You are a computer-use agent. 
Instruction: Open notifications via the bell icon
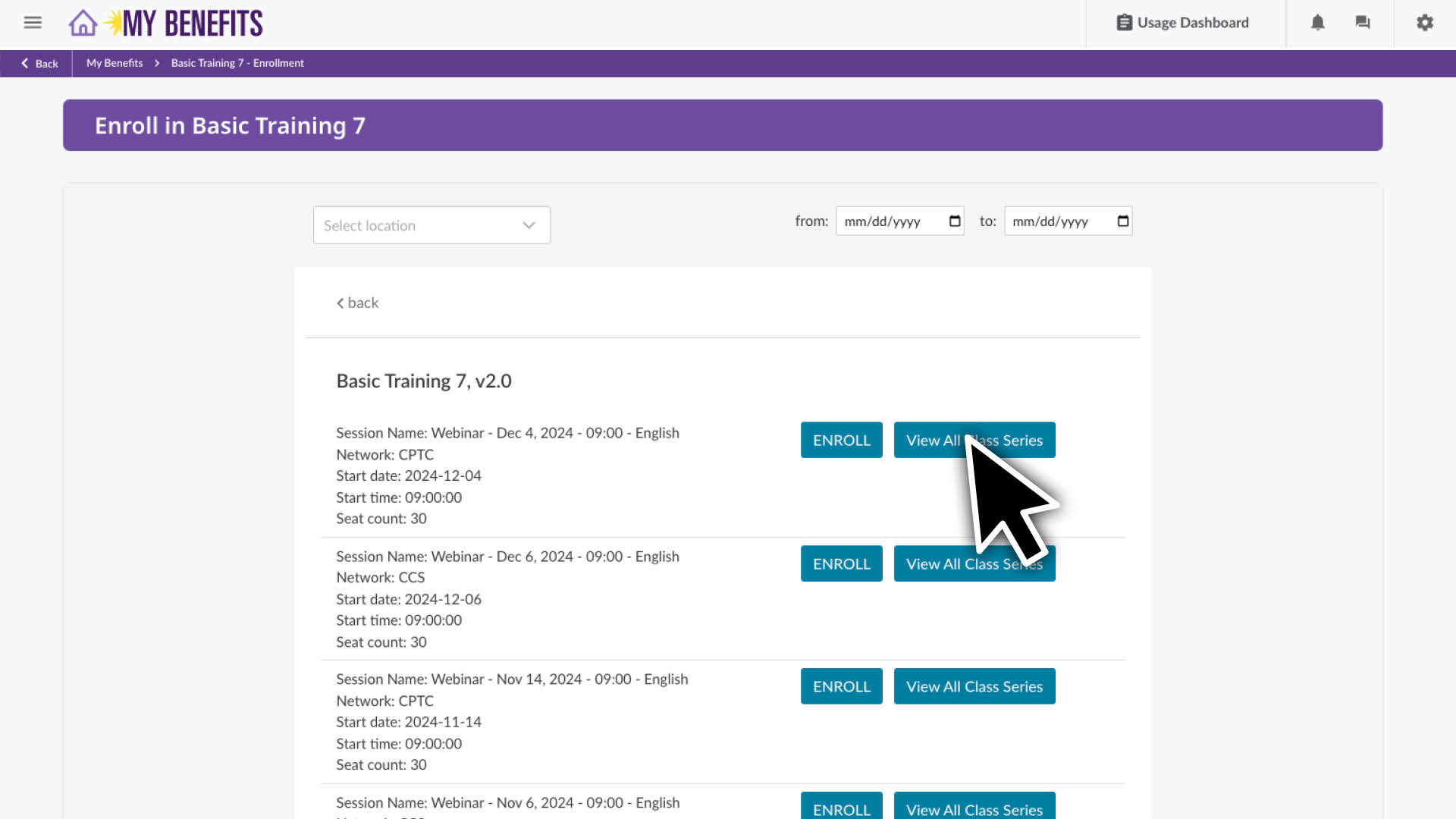tap(1318, 22)
